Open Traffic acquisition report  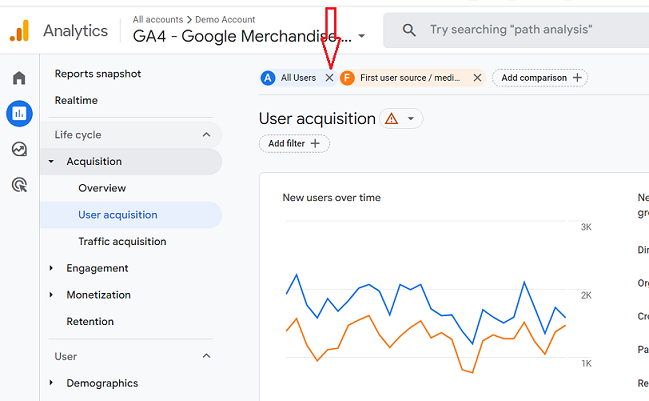point(123,241)
